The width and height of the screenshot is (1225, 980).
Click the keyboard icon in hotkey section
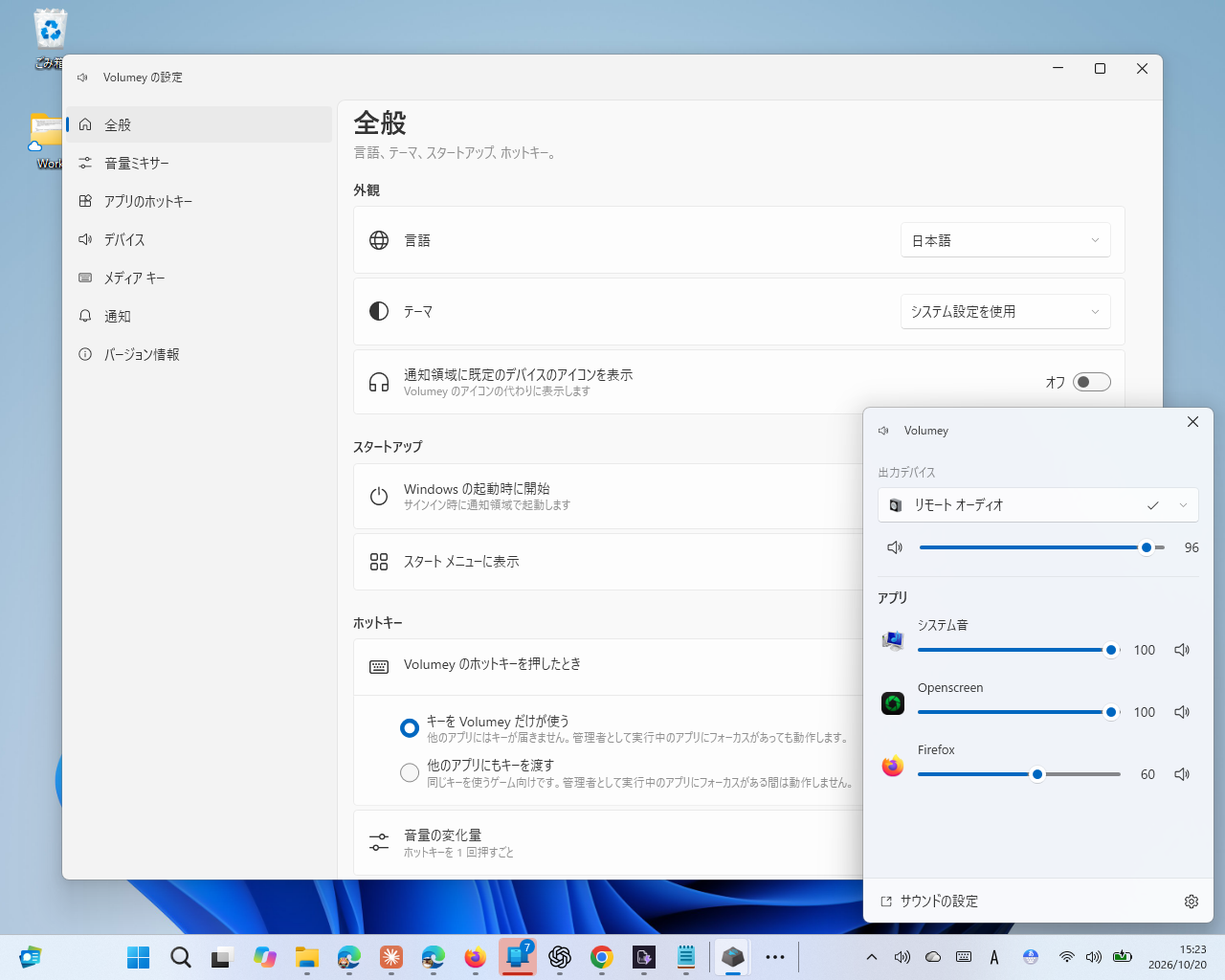click(x=379, y=667)
